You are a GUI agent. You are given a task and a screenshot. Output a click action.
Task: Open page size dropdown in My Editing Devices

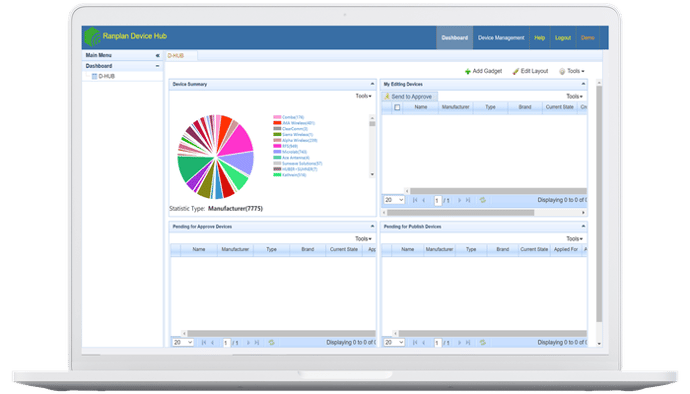[394, 200]
